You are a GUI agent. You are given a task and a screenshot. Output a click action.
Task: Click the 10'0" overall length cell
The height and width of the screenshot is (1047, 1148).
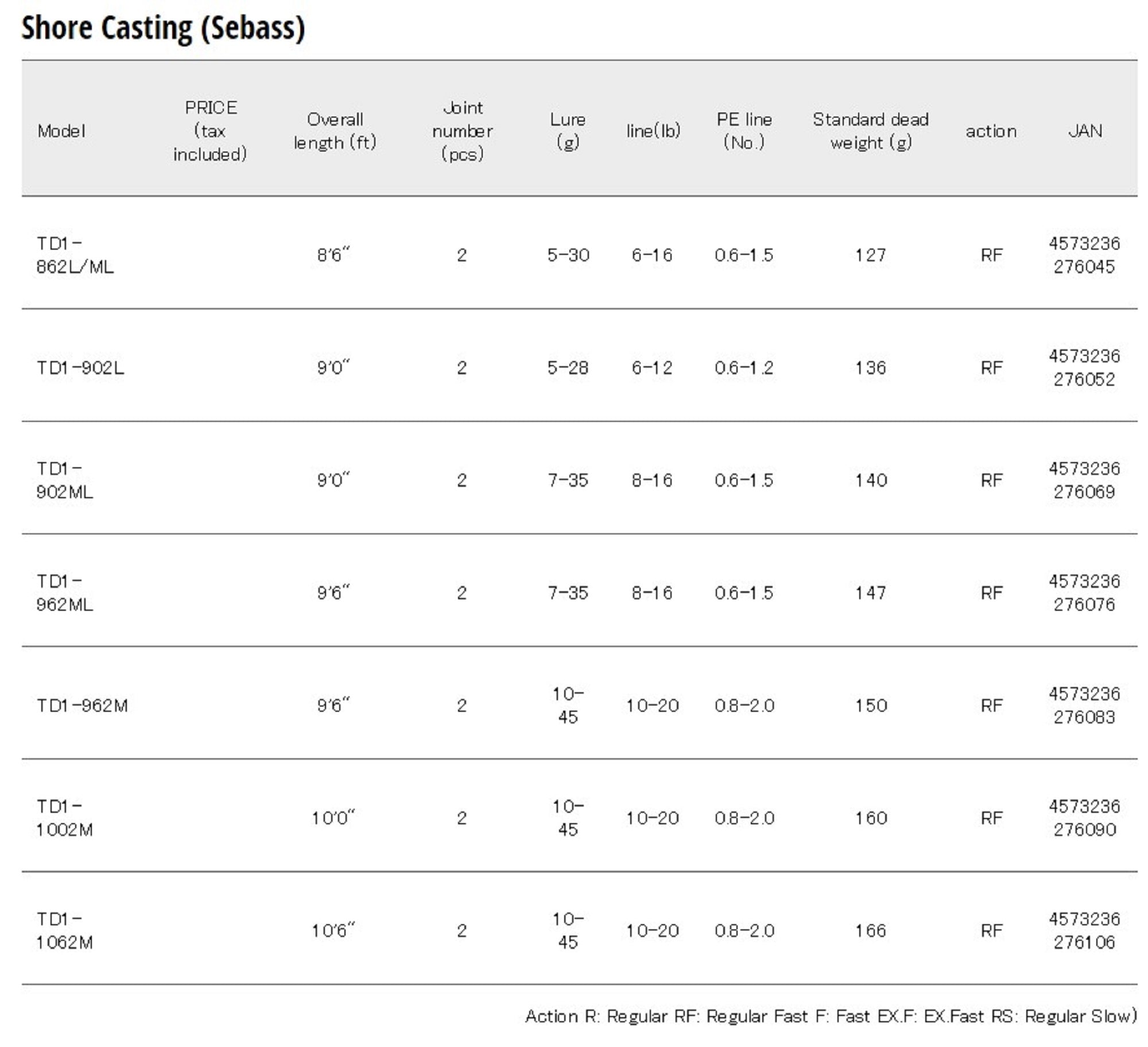click(x=333, y=817)
